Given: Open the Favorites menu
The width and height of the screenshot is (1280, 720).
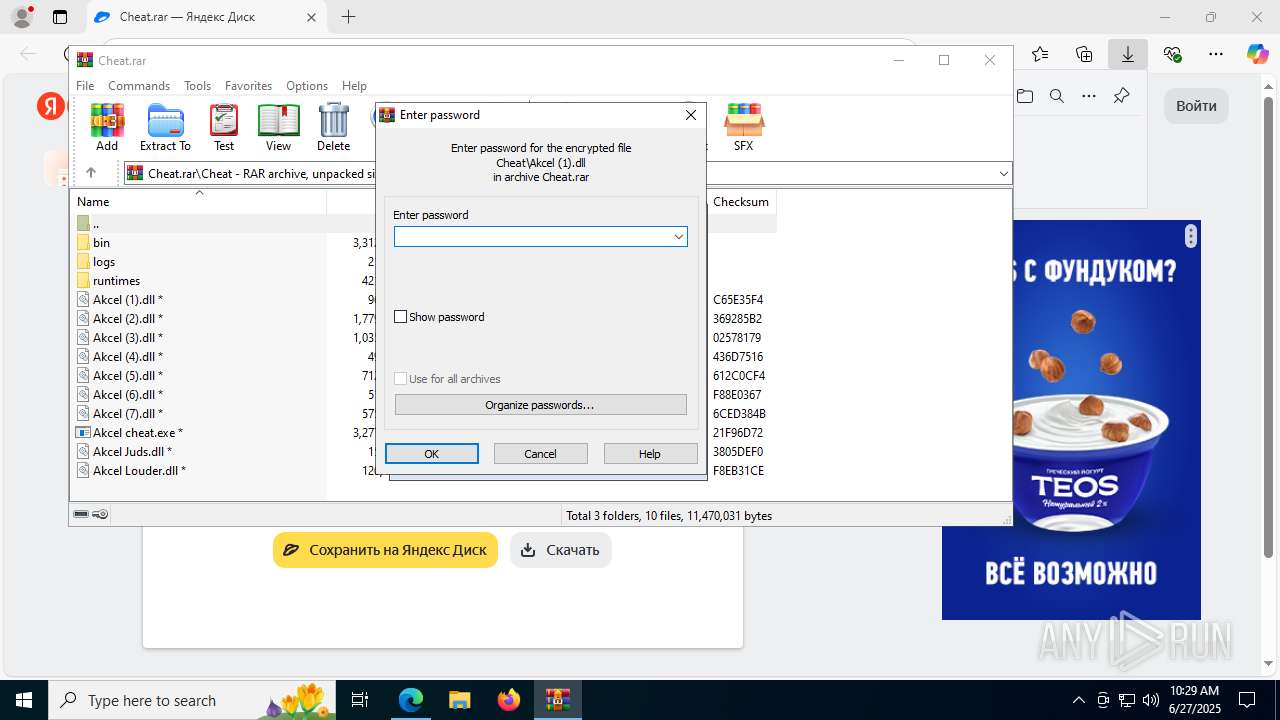Looking at the screenshot, I should click(x=248, y=86).
